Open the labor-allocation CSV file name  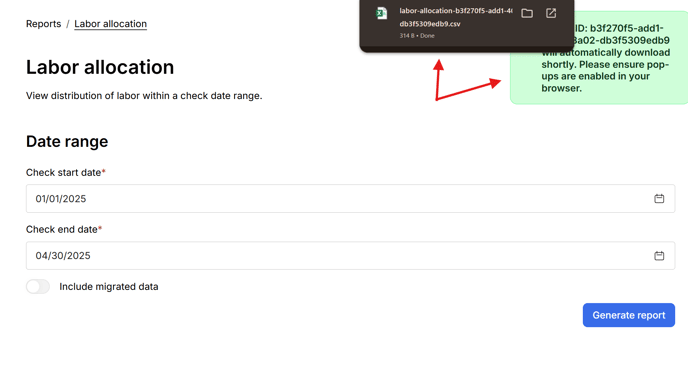click(455, 17)
